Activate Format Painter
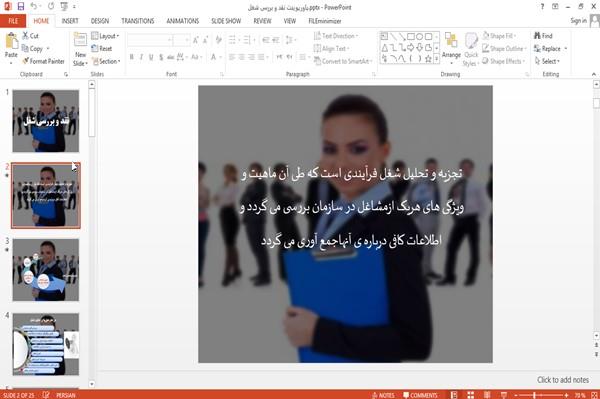600x399 pixels. [43, 61]
